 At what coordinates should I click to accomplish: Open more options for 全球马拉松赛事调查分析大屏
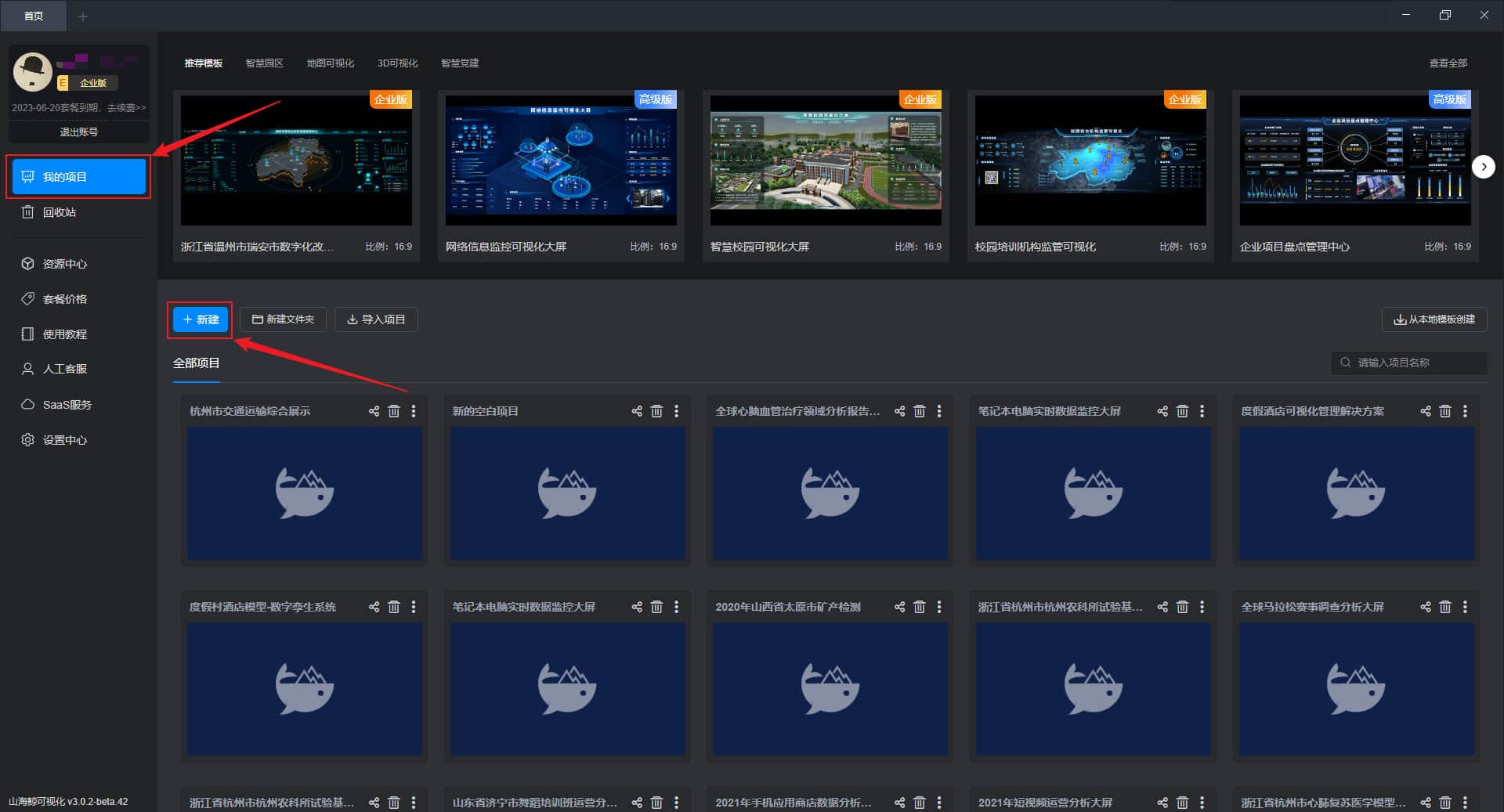click(1465, 607)
